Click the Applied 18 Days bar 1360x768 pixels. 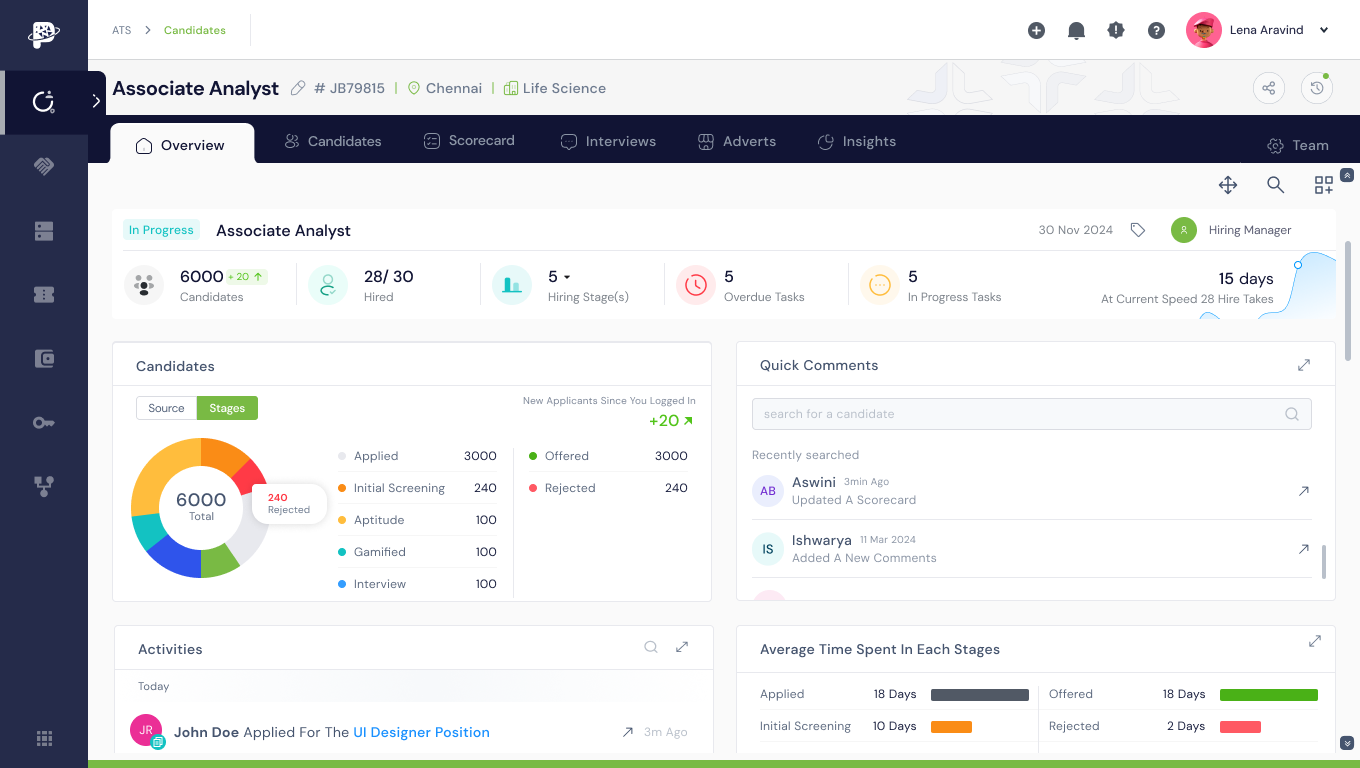pyautogui.click(x=980, y=694)
